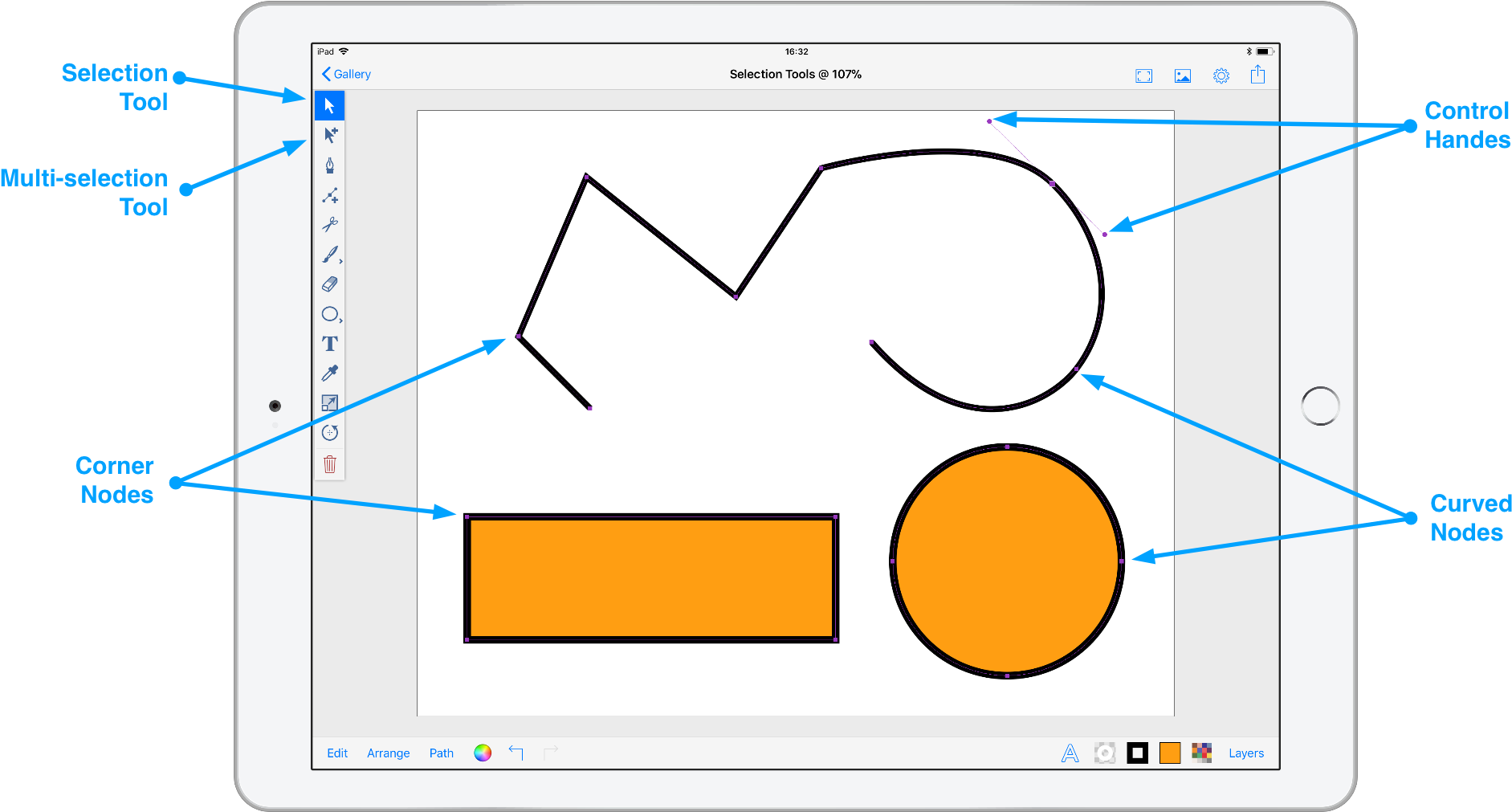Click the trash delete icon
The image size is (1512, 812).
pos(329,464)
